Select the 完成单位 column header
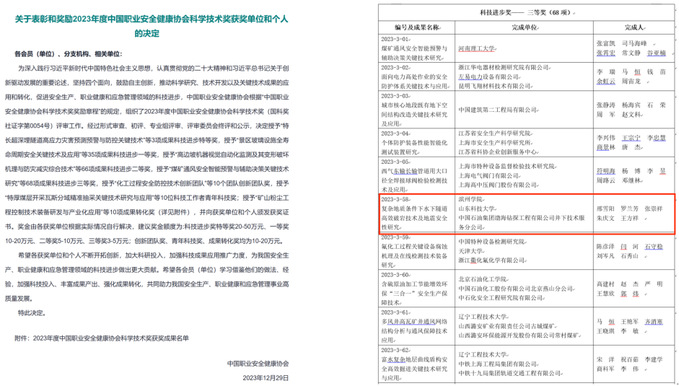The width and height of the screenshot is (679, 386). 524,27
